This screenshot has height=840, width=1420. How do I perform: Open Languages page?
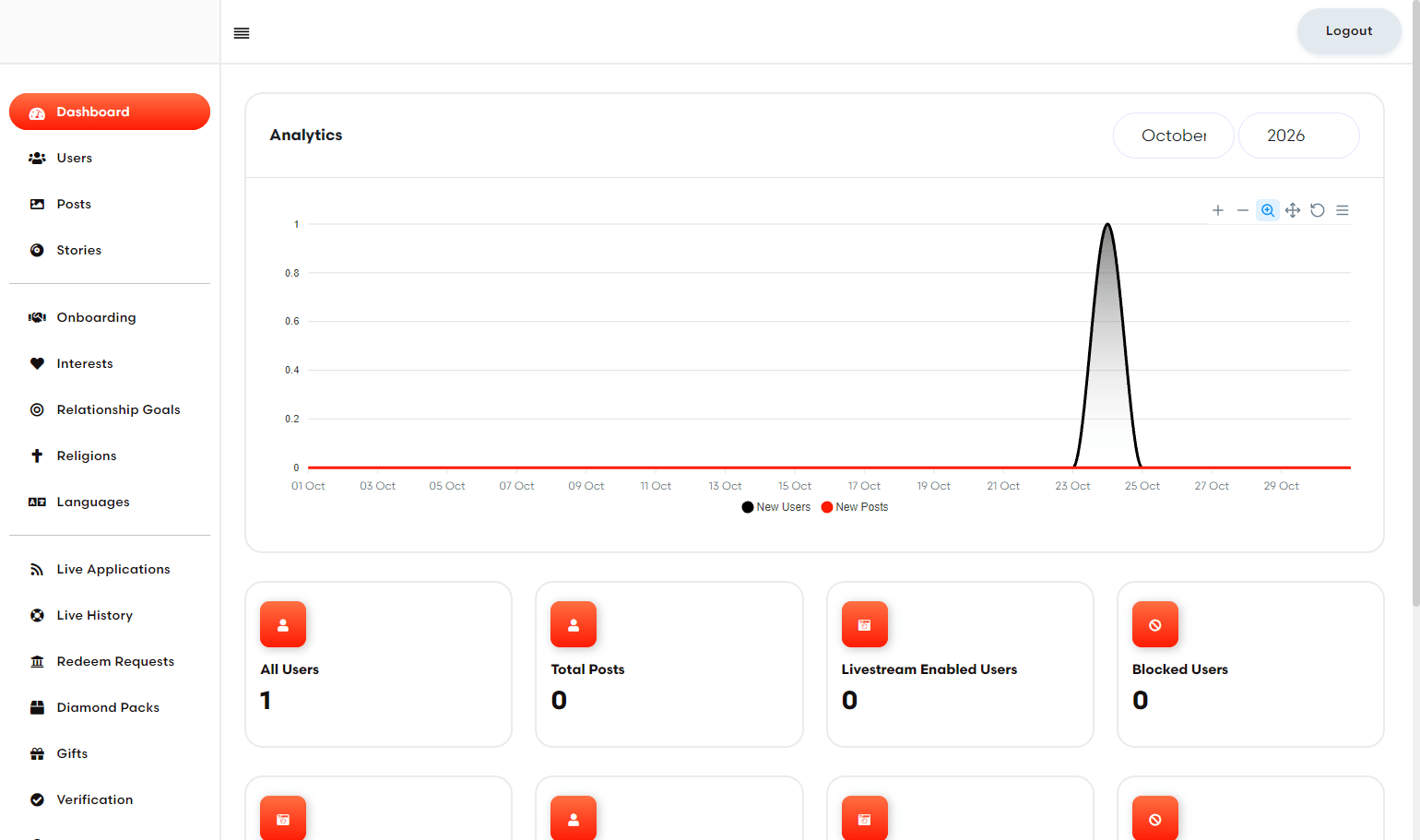point(110,502)
